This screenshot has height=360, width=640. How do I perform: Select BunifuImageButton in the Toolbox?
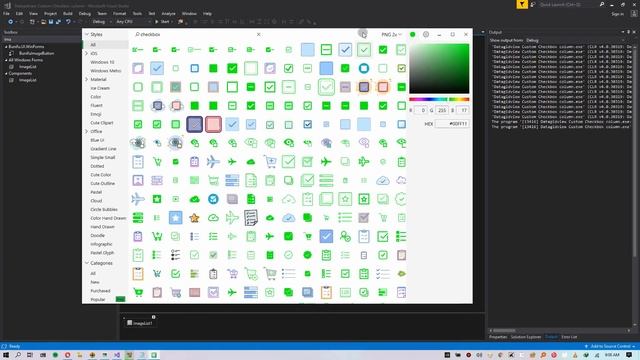tap(36, 53)
